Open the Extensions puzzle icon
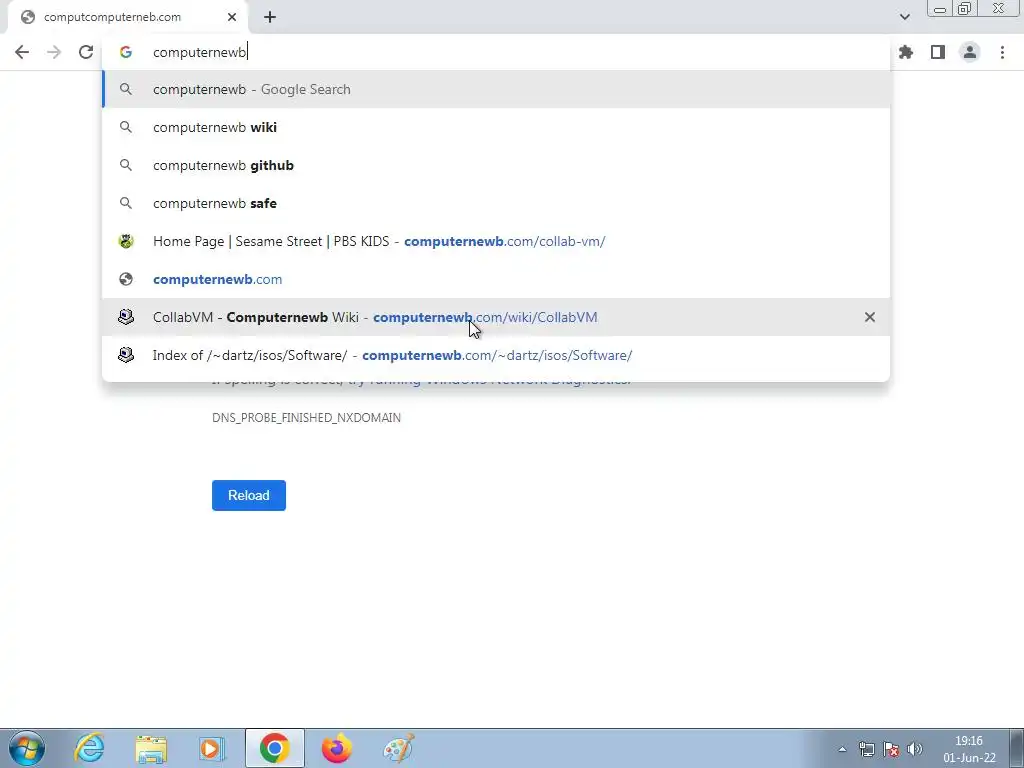The width and height of the screenshot is (1024, 768). (x=906, y=52)
